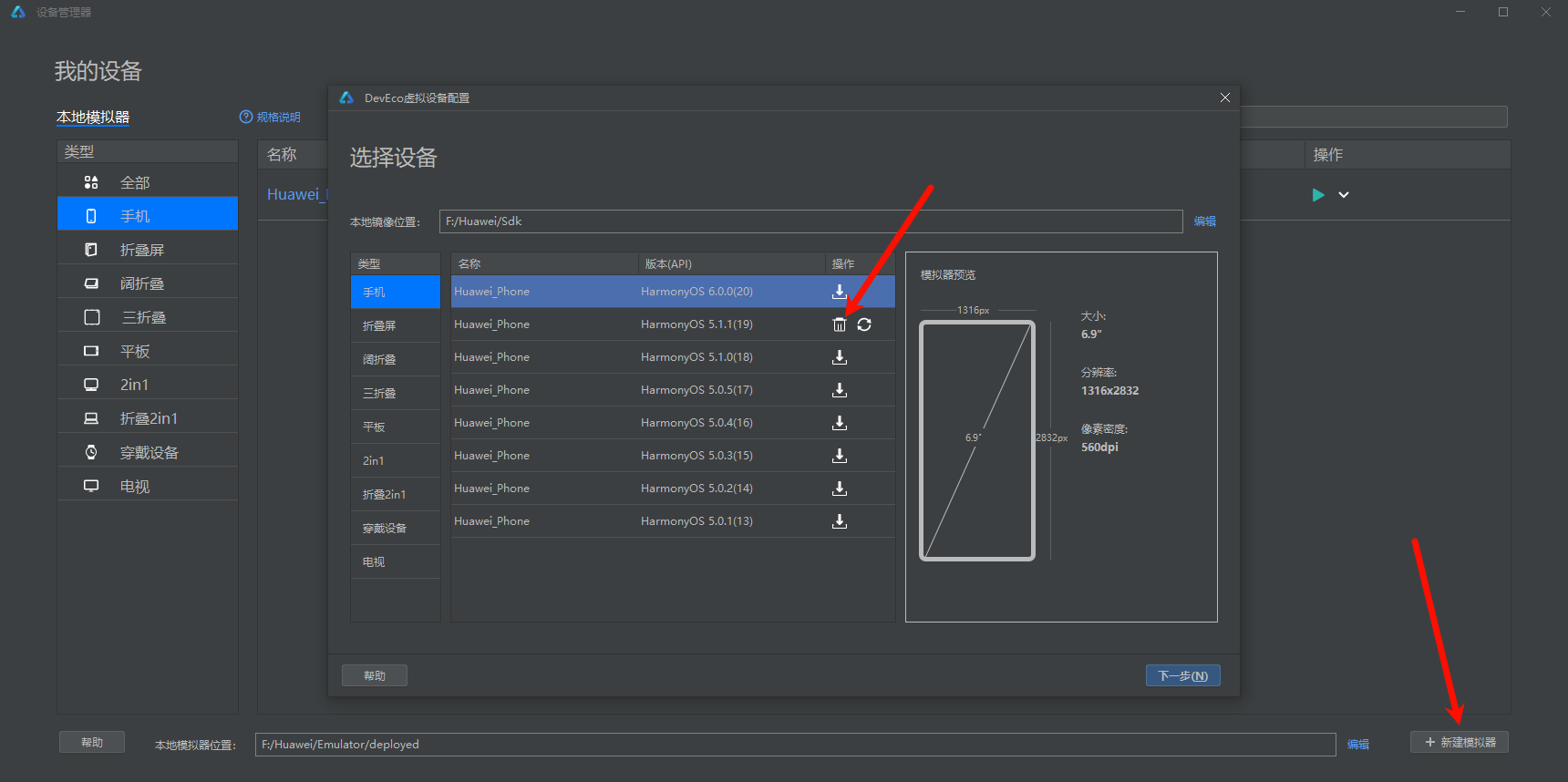
Task: Click the local image path field
Action: (x=810, y=221)
